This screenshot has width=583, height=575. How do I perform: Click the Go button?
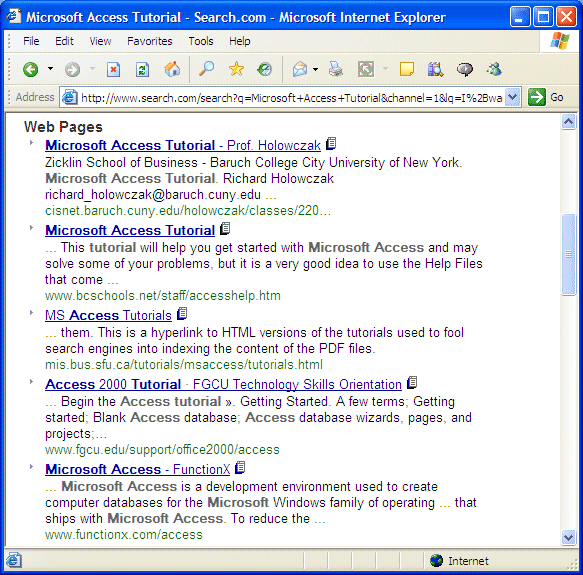tap(545, 97)
